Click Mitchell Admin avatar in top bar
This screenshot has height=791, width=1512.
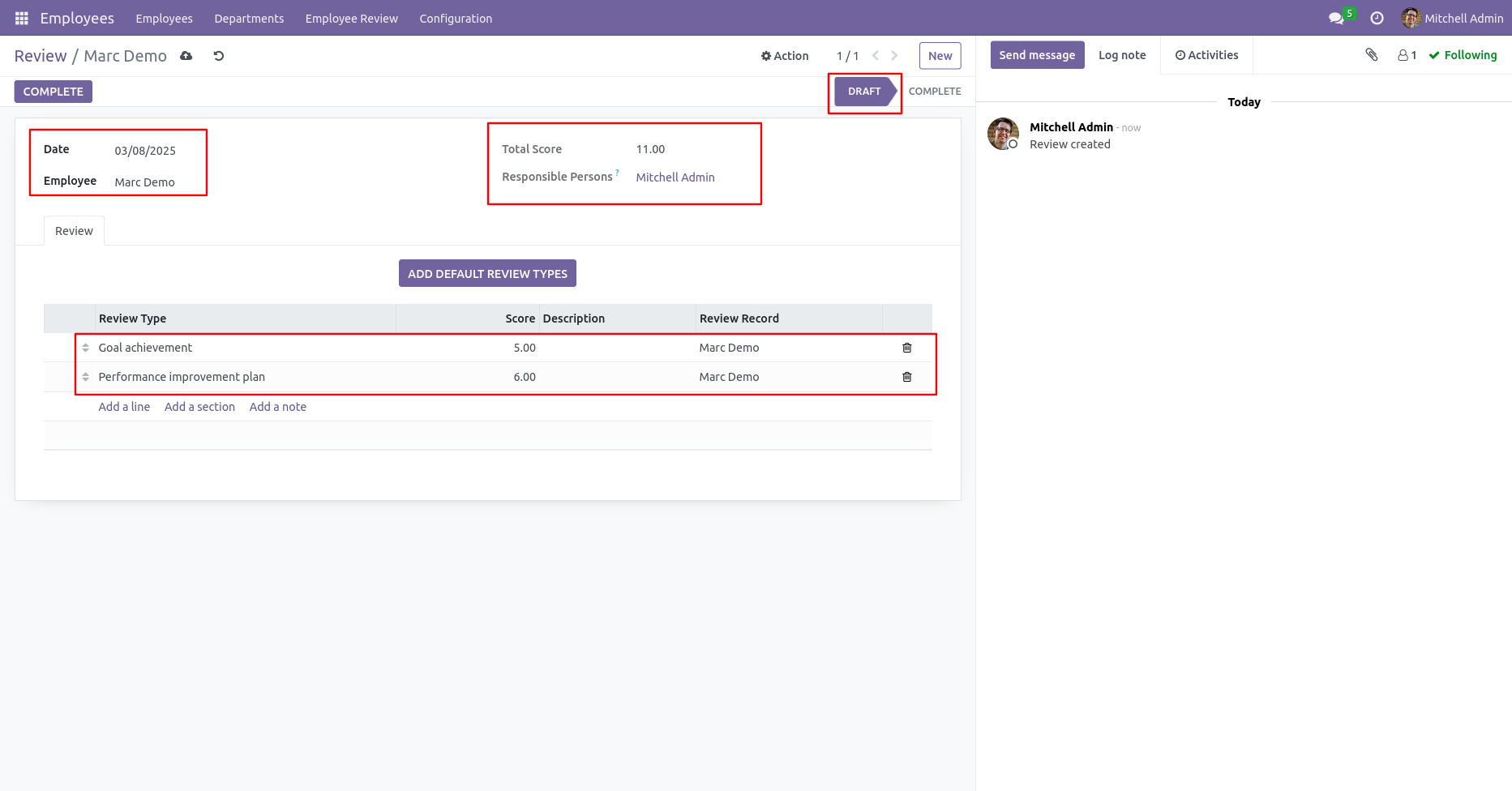point(1411,18)
